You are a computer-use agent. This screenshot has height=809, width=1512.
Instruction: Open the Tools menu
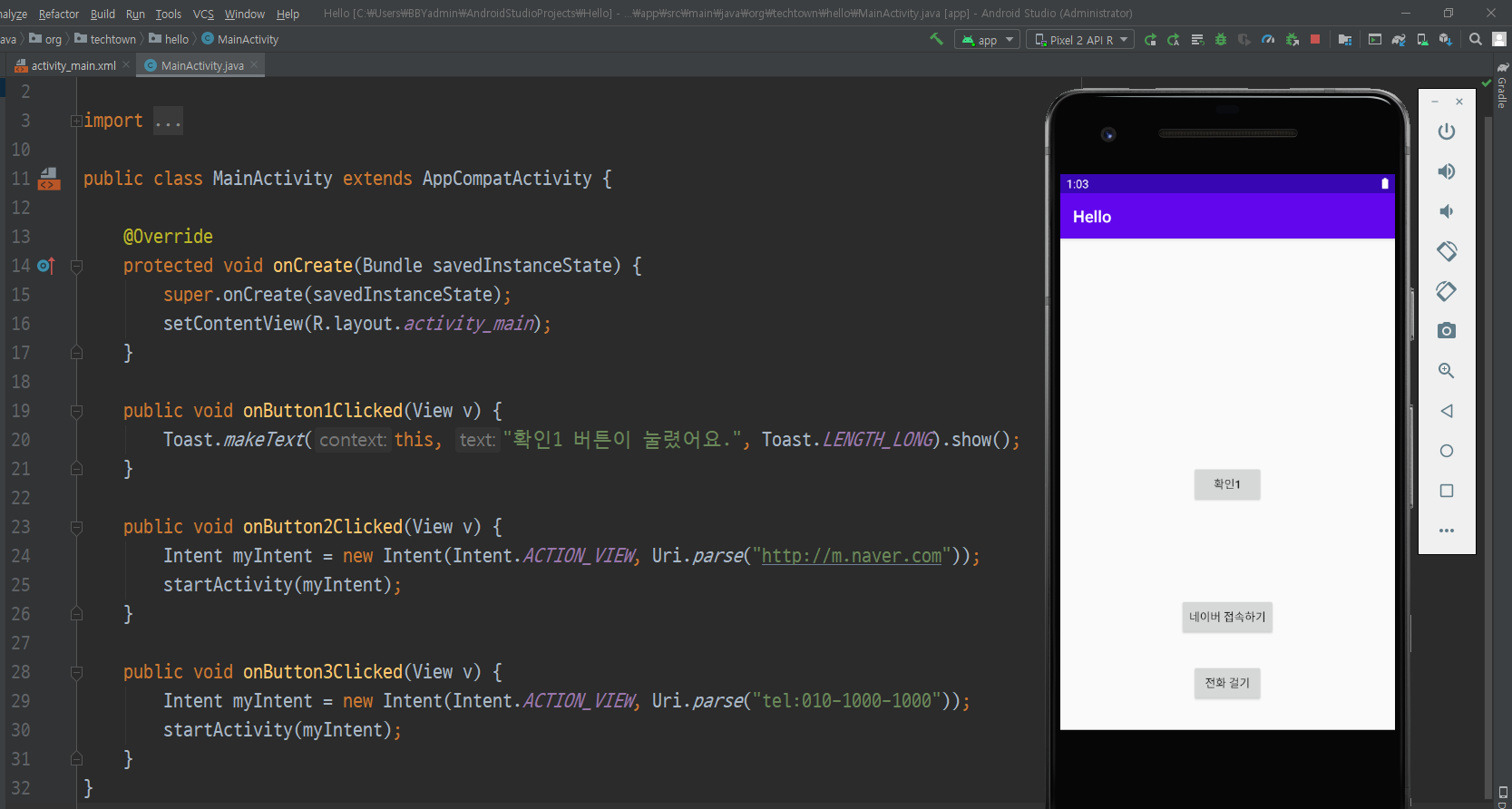[169, 14]
